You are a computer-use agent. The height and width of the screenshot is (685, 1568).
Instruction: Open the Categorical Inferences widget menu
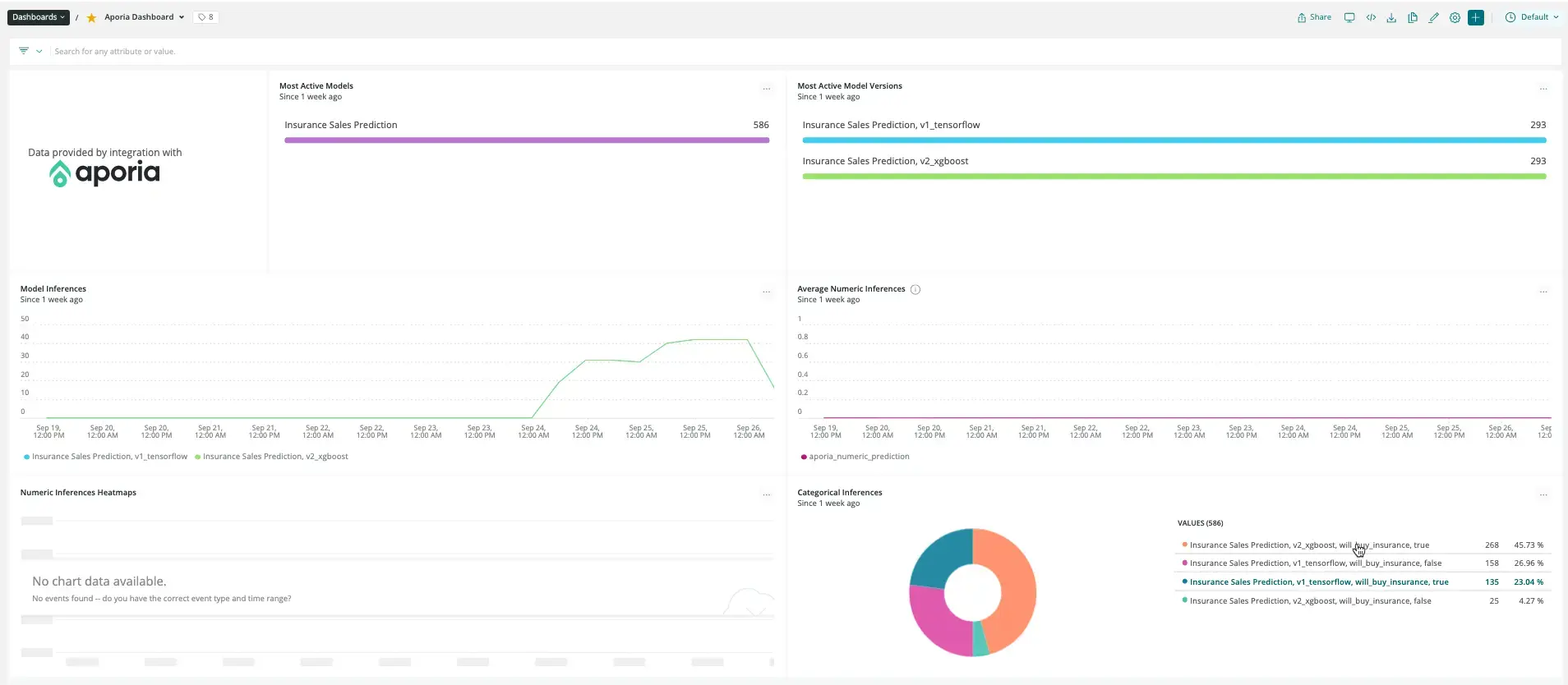[x=1543, y=495]
